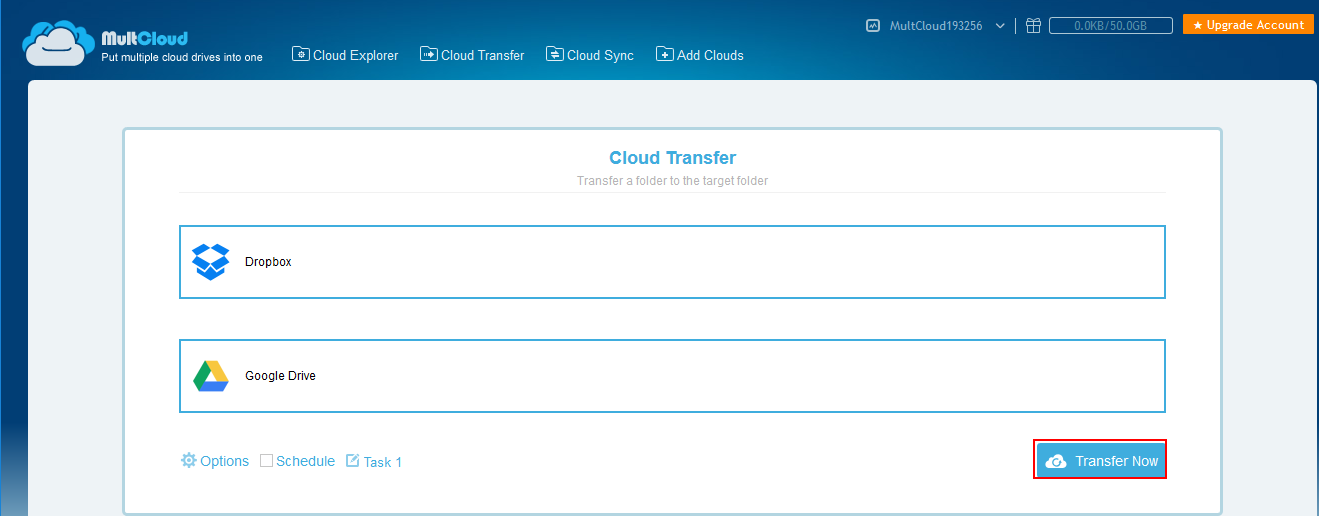
Task: Click the Cloud Explorer folder icon
Action: 300,54
